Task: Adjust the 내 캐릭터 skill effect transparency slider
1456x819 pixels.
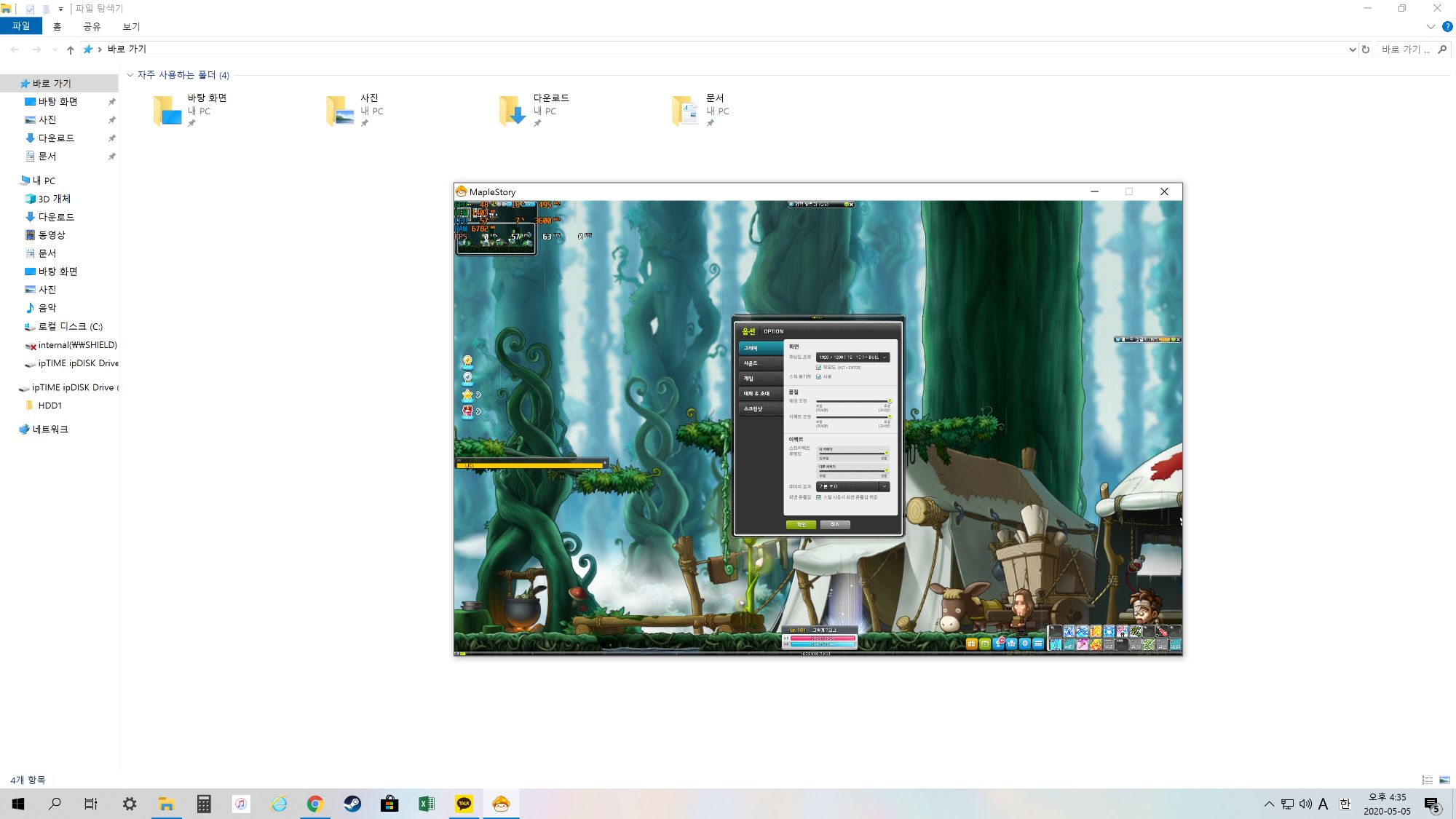Action: pos(853,453)
